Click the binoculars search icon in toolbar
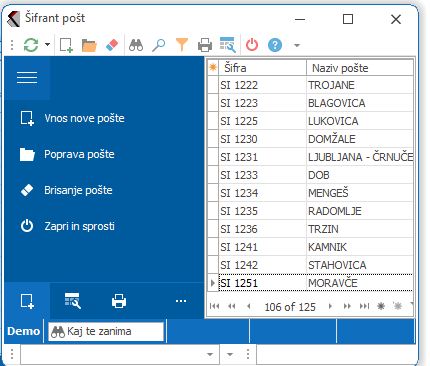This screenshot has width=430, height=366. [x=136, y=45]
